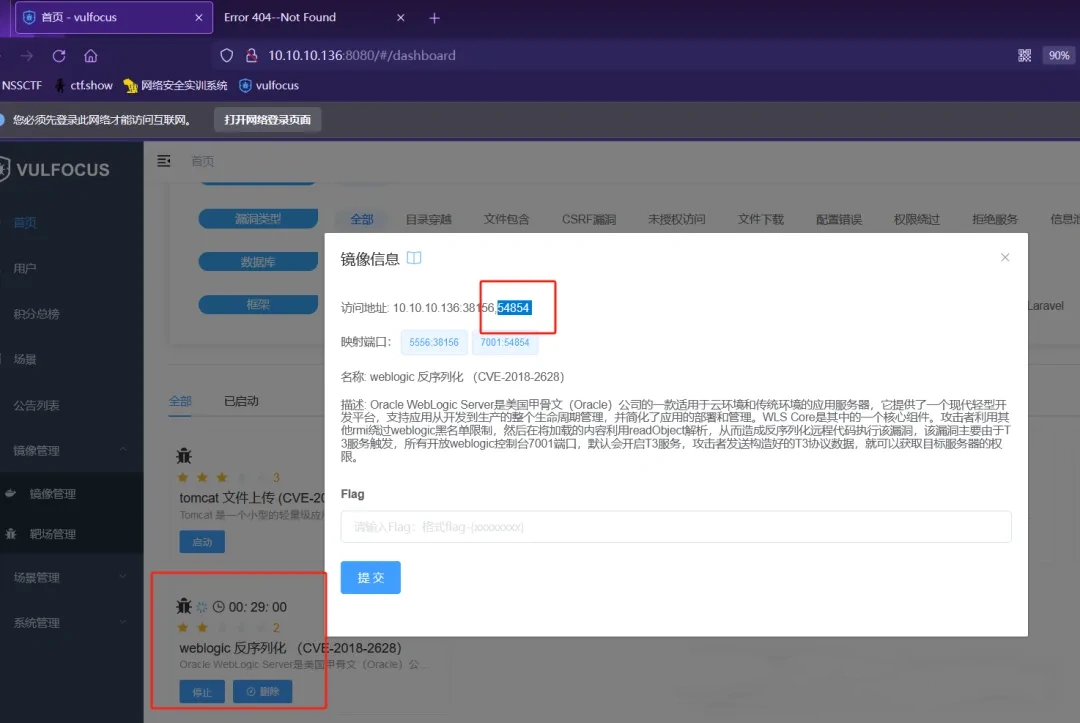Submit the flag with 提交 button
Screen dimensions: 1080x723
tap(371, 577)
